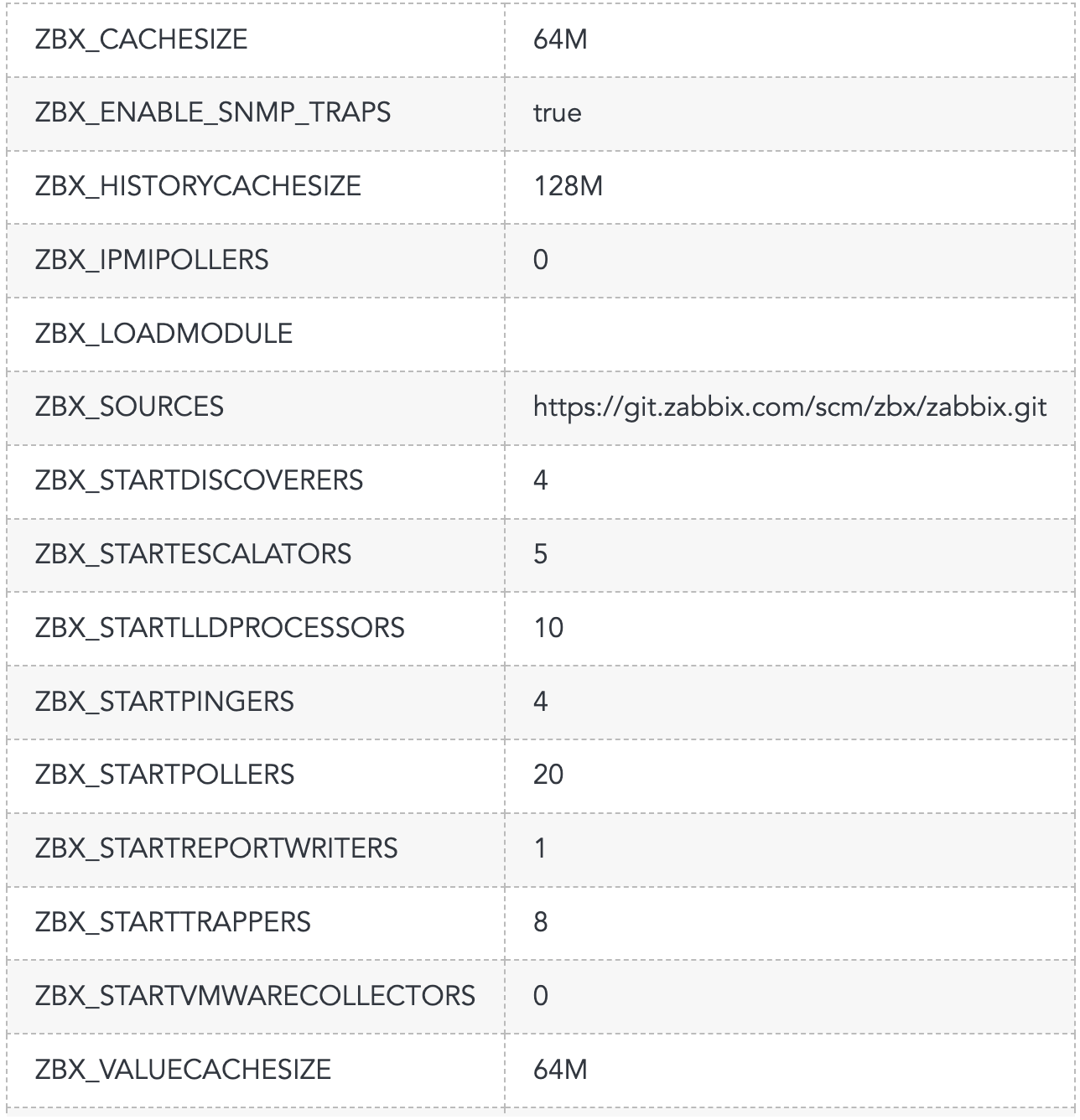Click the "true" value for SNMP traps
This screenshot has width=1080, height=1120.
(557, 113)
